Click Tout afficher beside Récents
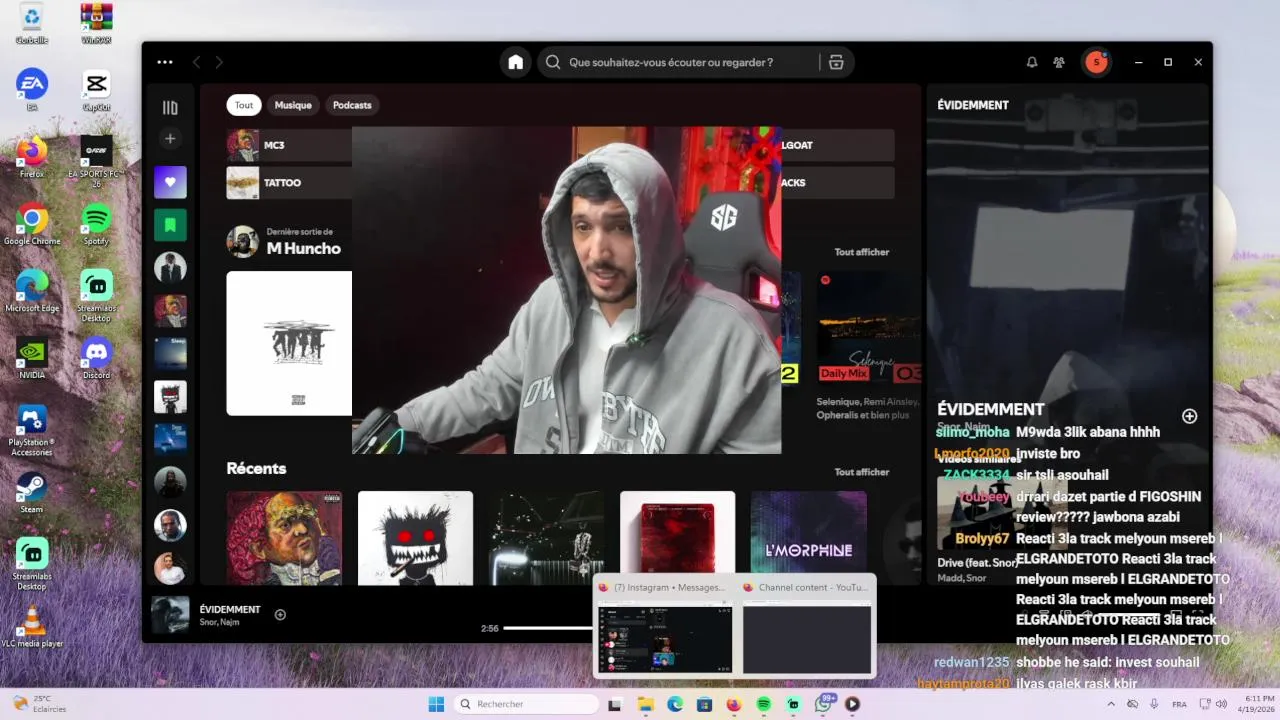The width and height of the screenshot is (1280, 720). pyautogui.click(x=862, y=472)
